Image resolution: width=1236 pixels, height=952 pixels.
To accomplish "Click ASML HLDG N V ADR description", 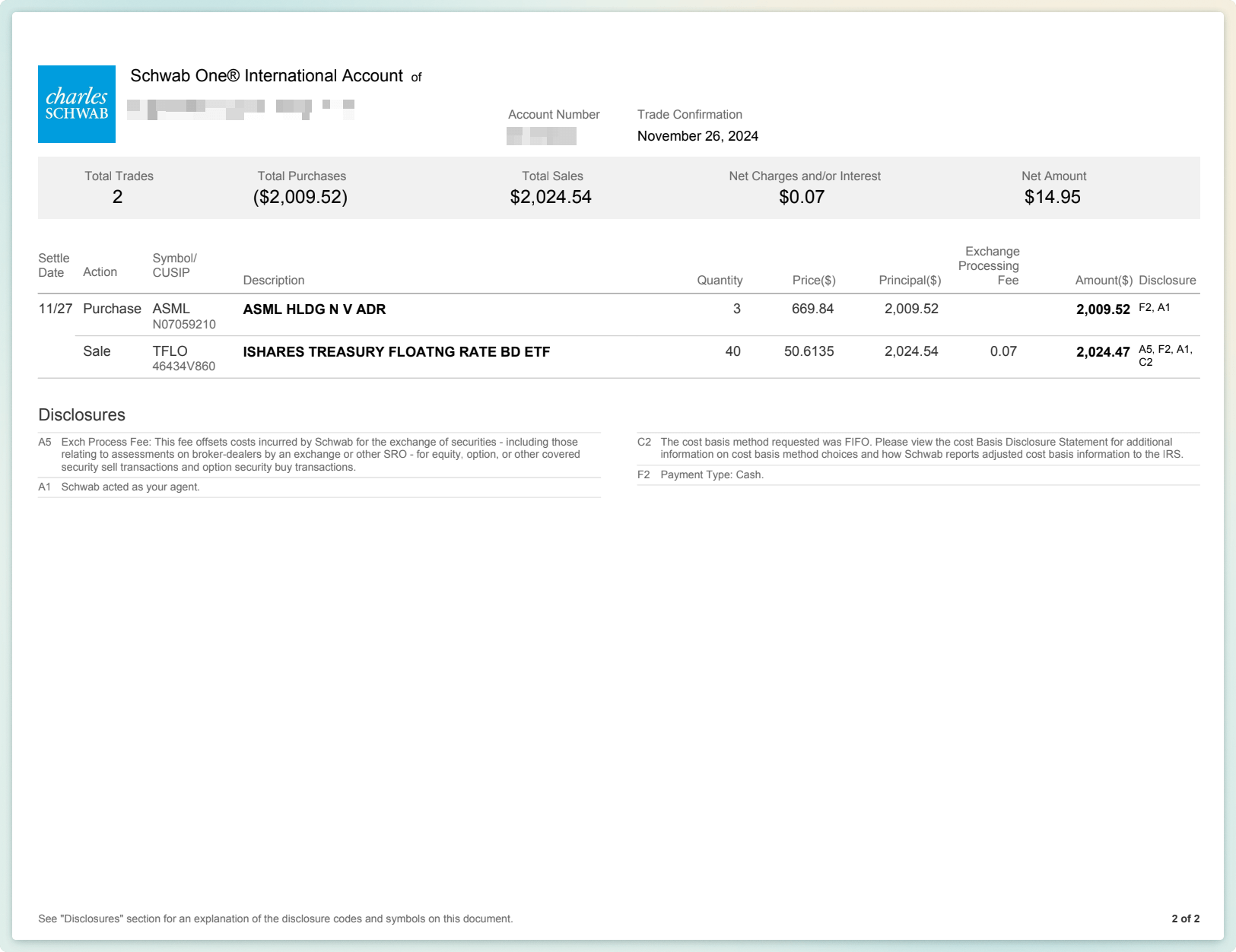I will pos(314,309).
